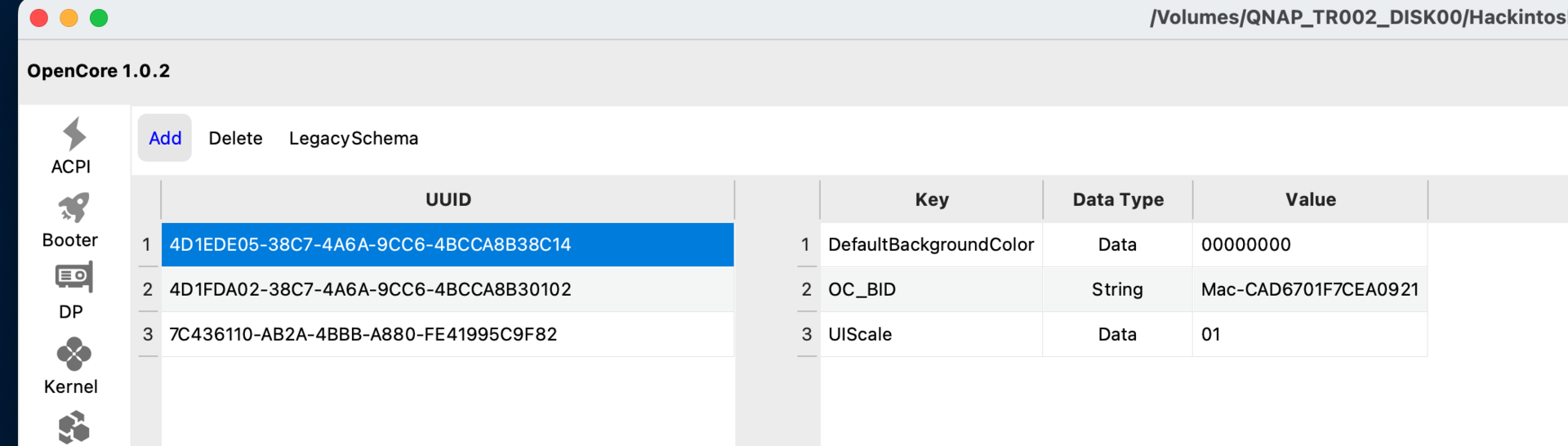Edit the 00000000 value for DefaultBackgroundColor
Image resolution: width=1568 pixels, height=446 pixels.
[1310, 244]
